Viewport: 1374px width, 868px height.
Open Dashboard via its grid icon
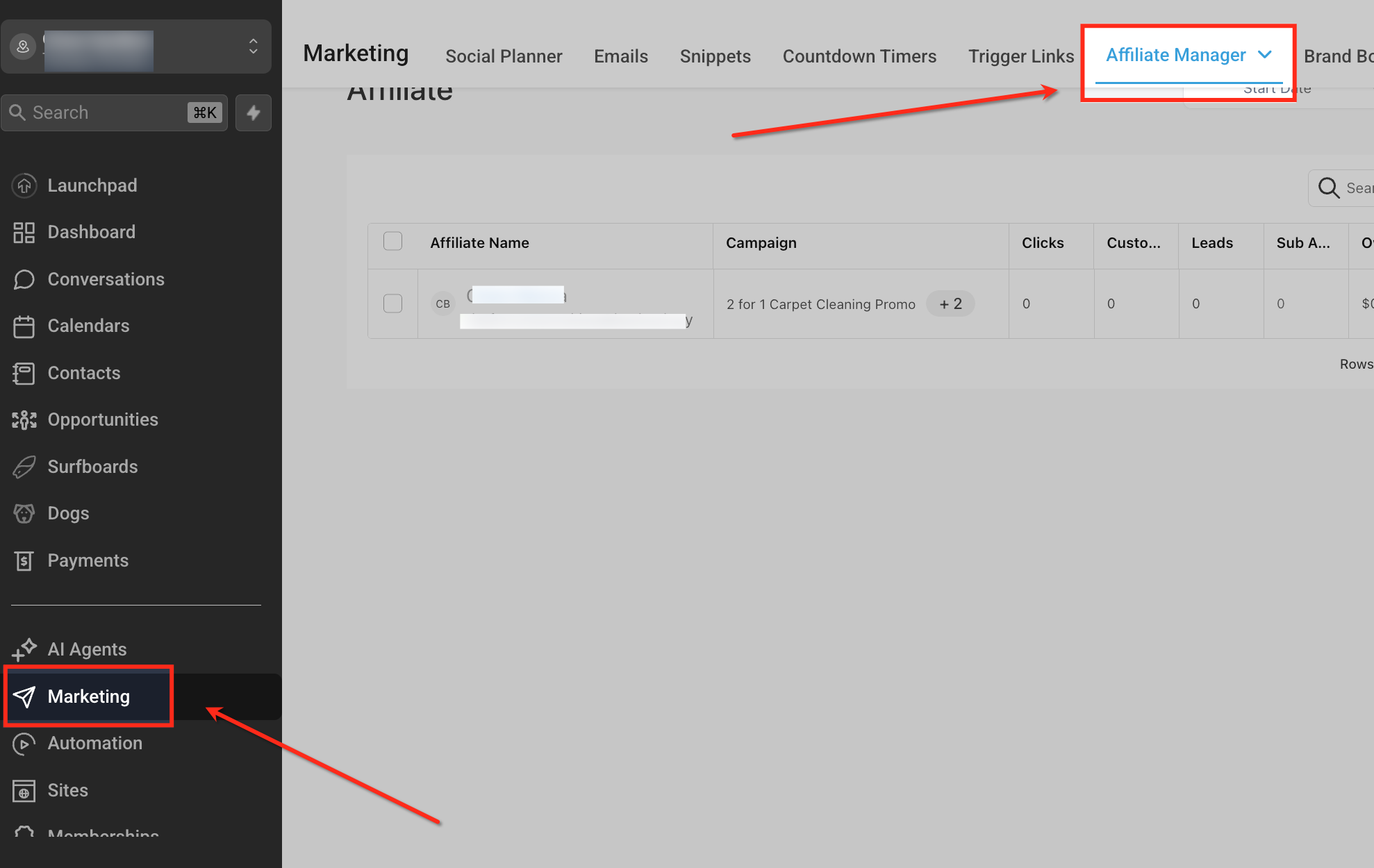point(24,233)
